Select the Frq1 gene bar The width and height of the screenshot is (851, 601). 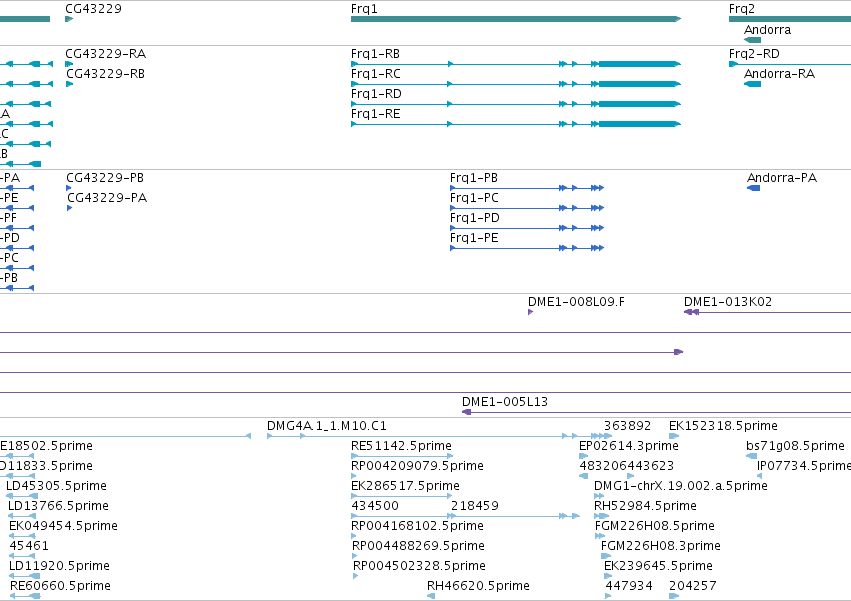click(516, 19)
